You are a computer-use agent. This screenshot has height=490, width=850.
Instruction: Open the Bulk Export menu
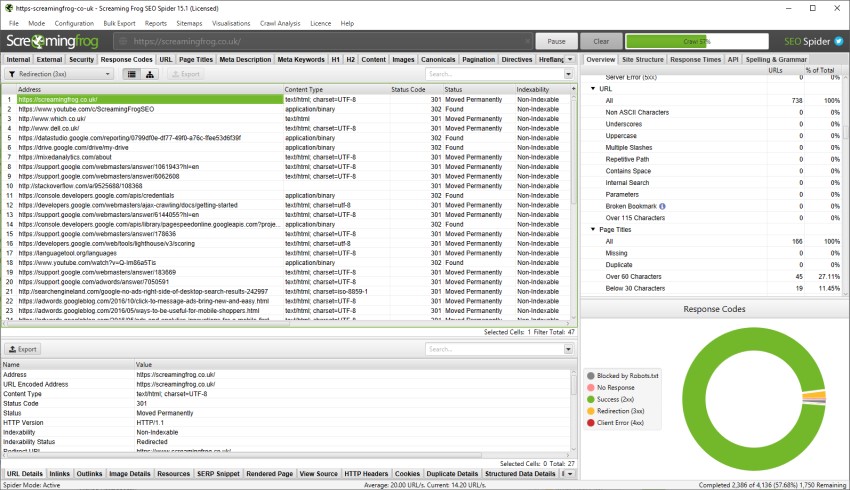coord(118,22)
